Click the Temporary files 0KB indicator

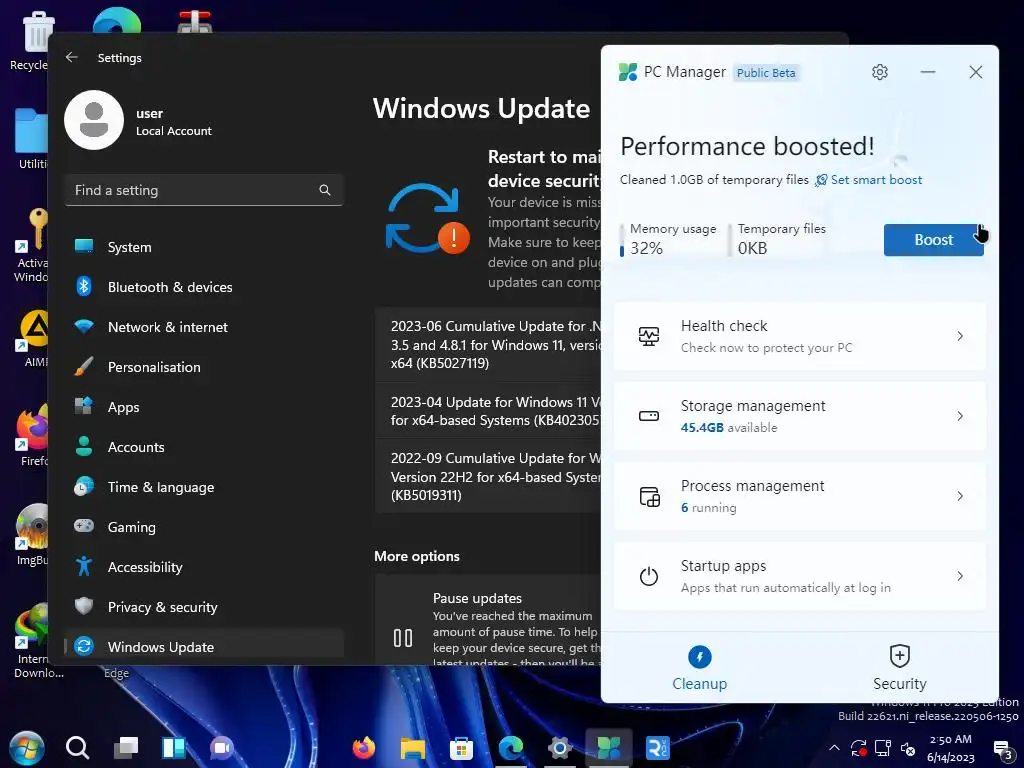[777, 239]
